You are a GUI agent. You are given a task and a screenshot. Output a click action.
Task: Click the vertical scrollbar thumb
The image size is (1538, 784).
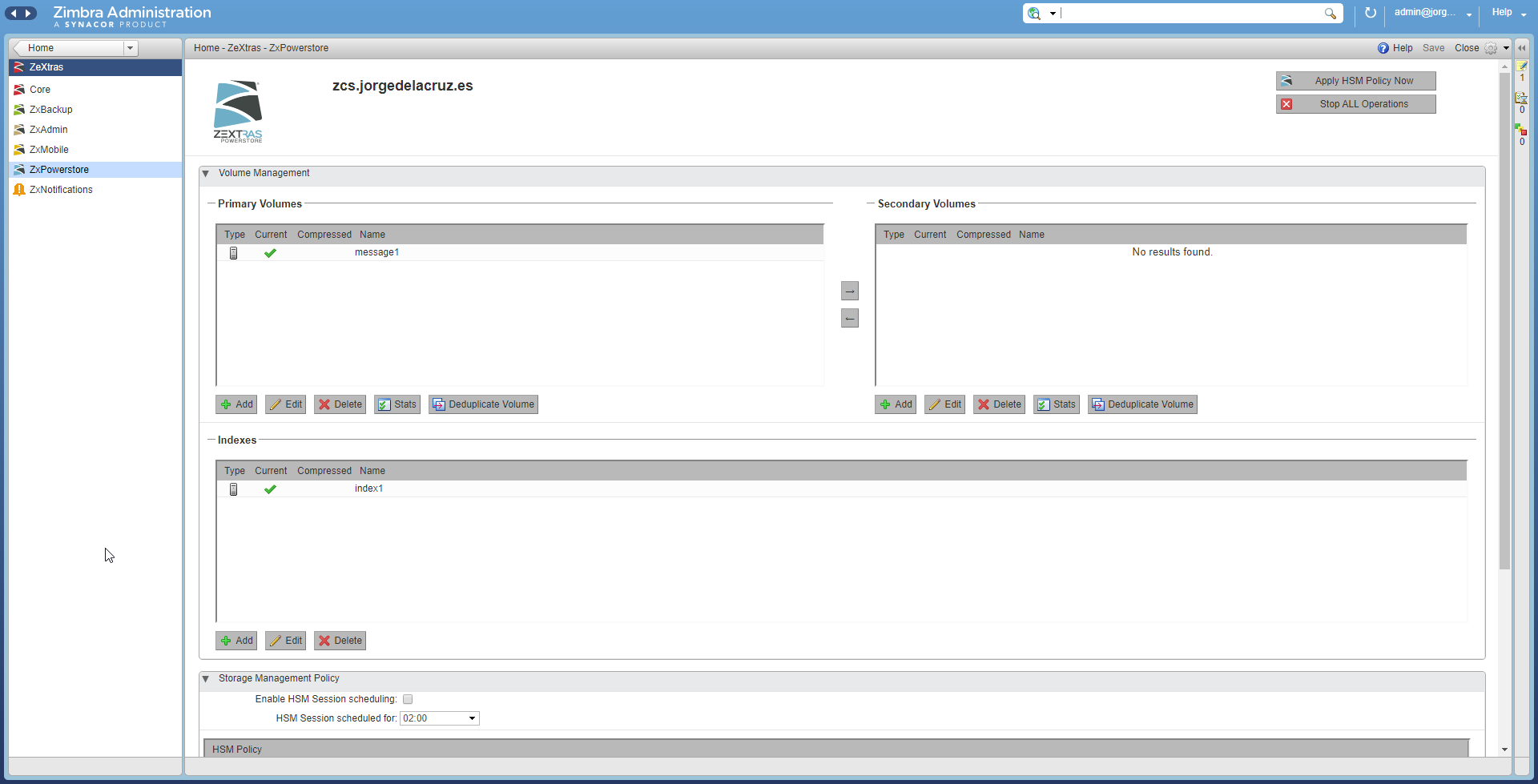click(x=1505, y=320)
